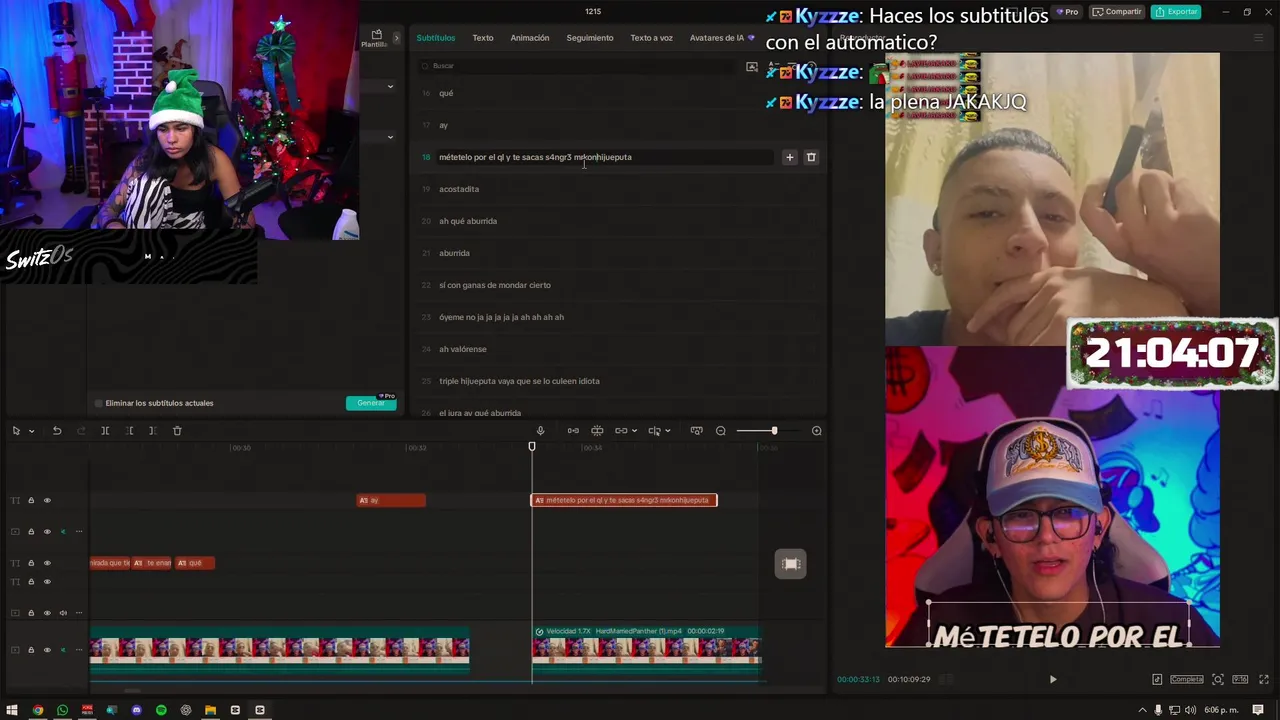Image resolution: width=1280 pixels, height=720 pixels.
Task: Toggle Eliminar los subtítulos actuales checkbox
Action: point(99,403)
